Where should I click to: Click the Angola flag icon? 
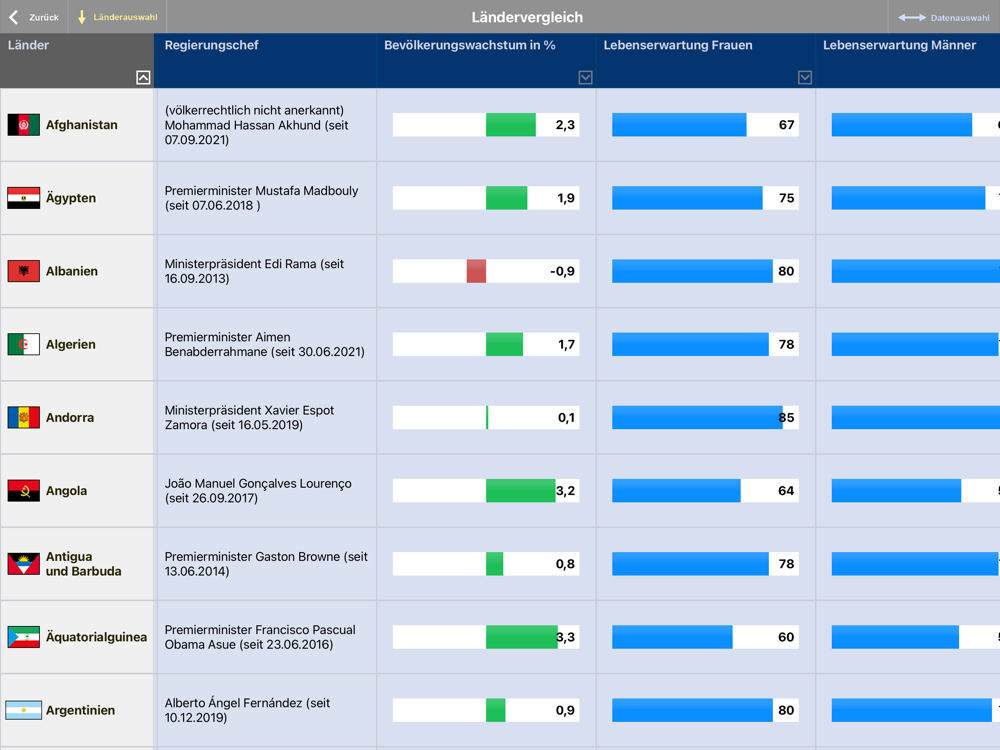(x=24, y=490)
